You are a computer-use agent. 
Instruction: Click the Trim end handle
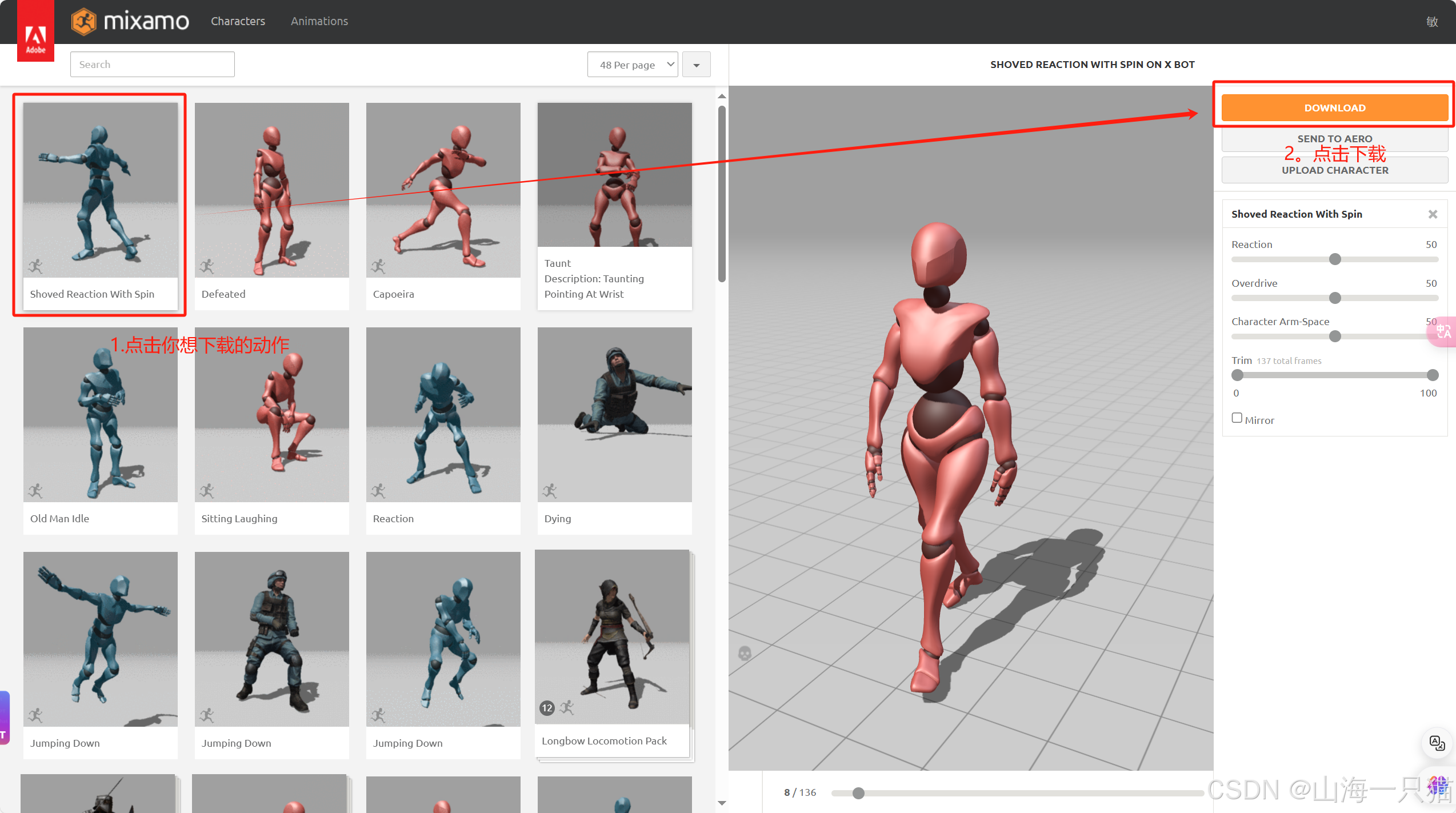1433,375
